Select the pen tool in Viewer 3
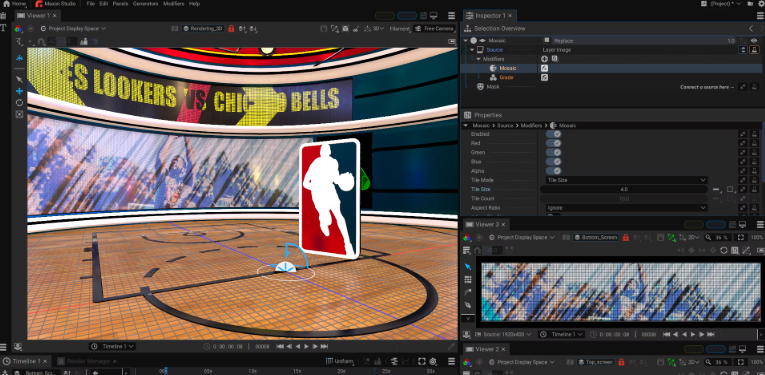Image resolution: width=765 pixels, height=375 pixels. tap(468, 305)
